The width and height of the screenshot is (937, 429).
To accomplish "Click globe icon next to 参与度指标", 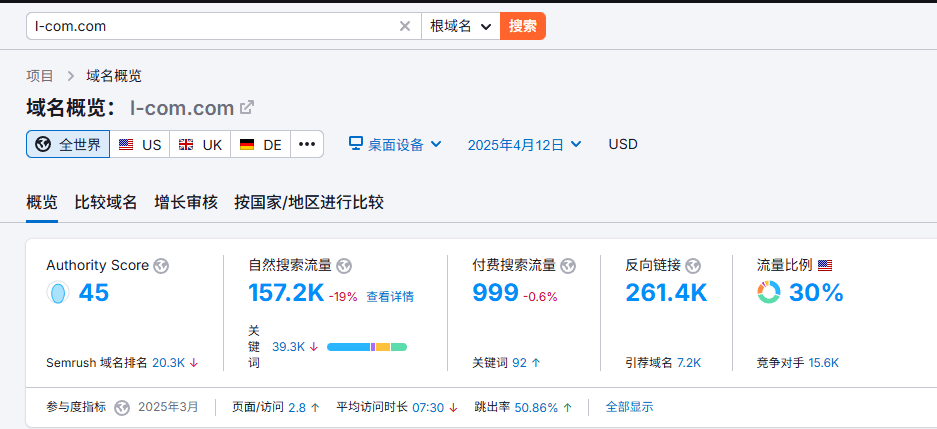I will pos(122,407).
